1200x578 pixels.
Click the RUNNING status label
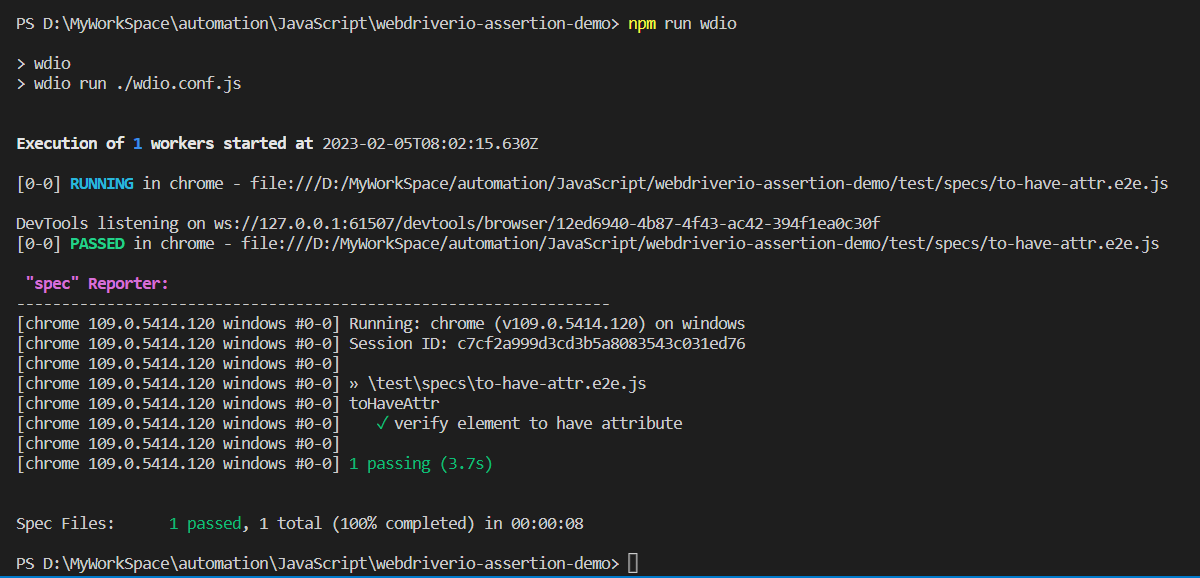click(x=102, y=184)
